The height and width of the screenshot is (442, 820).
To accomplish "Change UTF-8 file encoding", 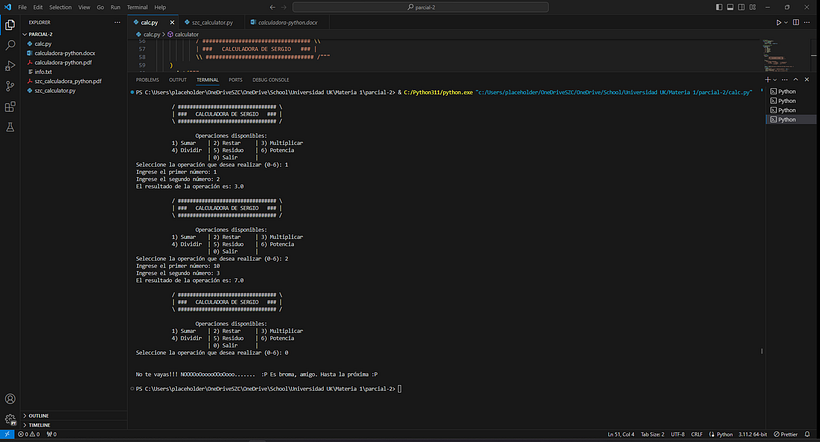I will tap(678, 434).
